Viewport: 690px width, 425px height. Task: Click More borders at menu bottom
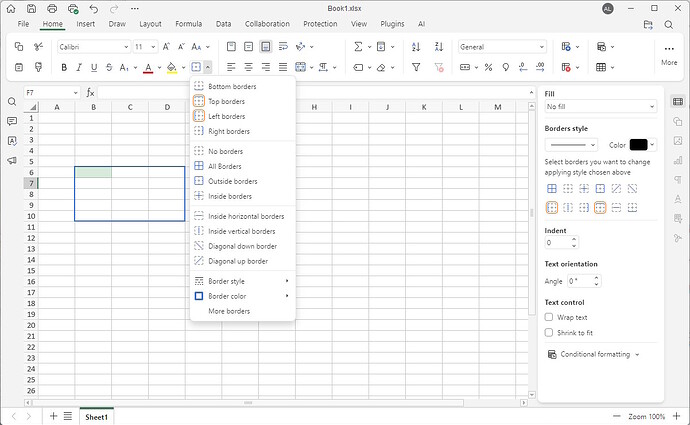(x=229, y=311)
